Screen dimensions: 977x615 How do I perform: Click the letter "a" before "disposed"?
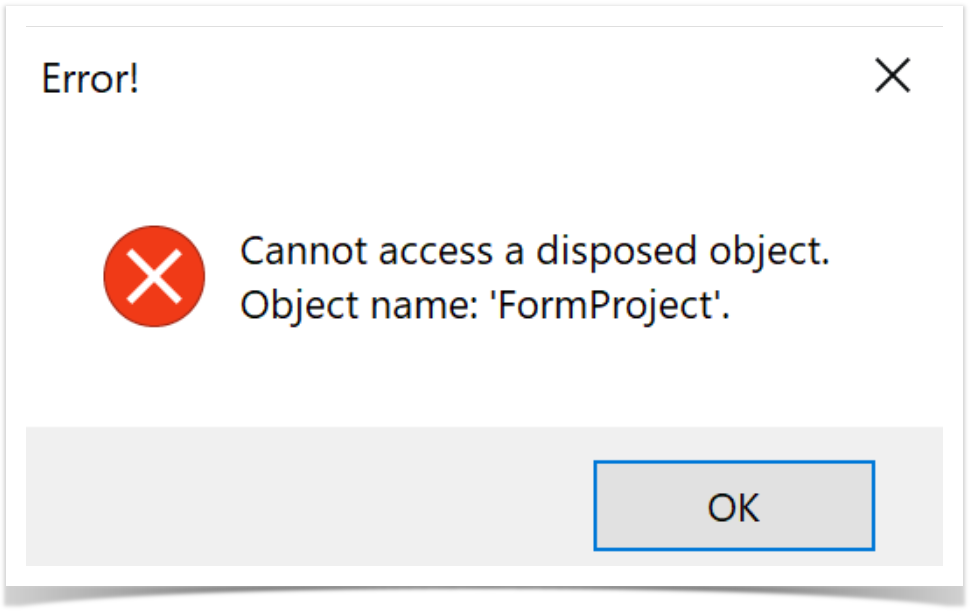point(514,252)
